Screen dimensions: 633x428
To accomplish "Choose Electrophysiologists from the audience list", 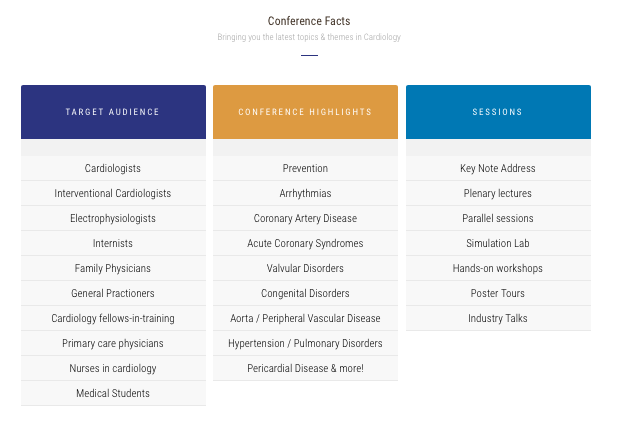I will pos(113,219).
